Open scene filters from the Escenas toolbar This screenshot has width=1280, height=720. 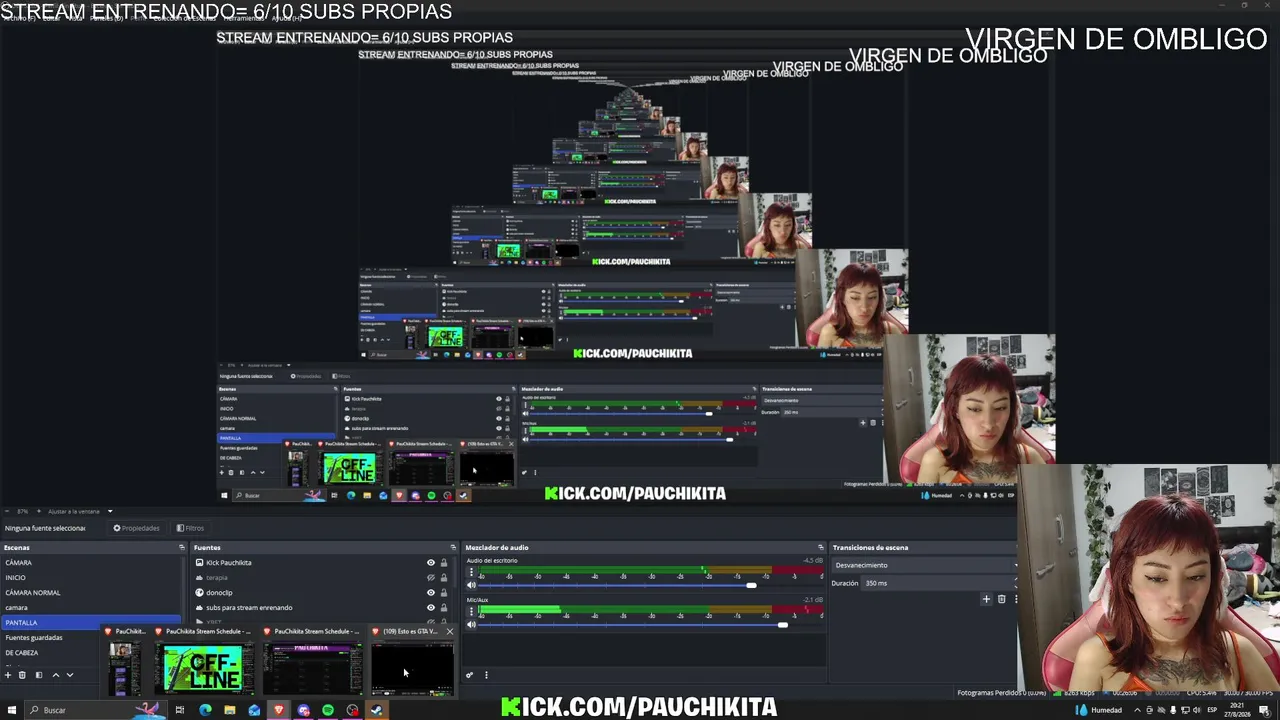tap(39, 675)
